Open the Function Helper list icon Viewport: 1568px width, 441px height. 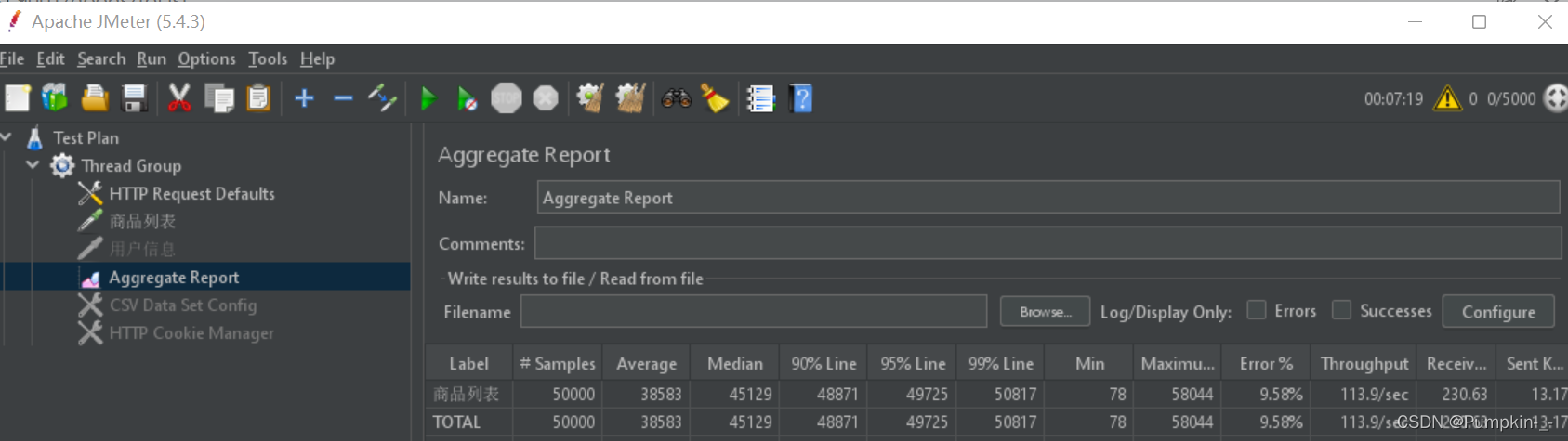point(760,97)
